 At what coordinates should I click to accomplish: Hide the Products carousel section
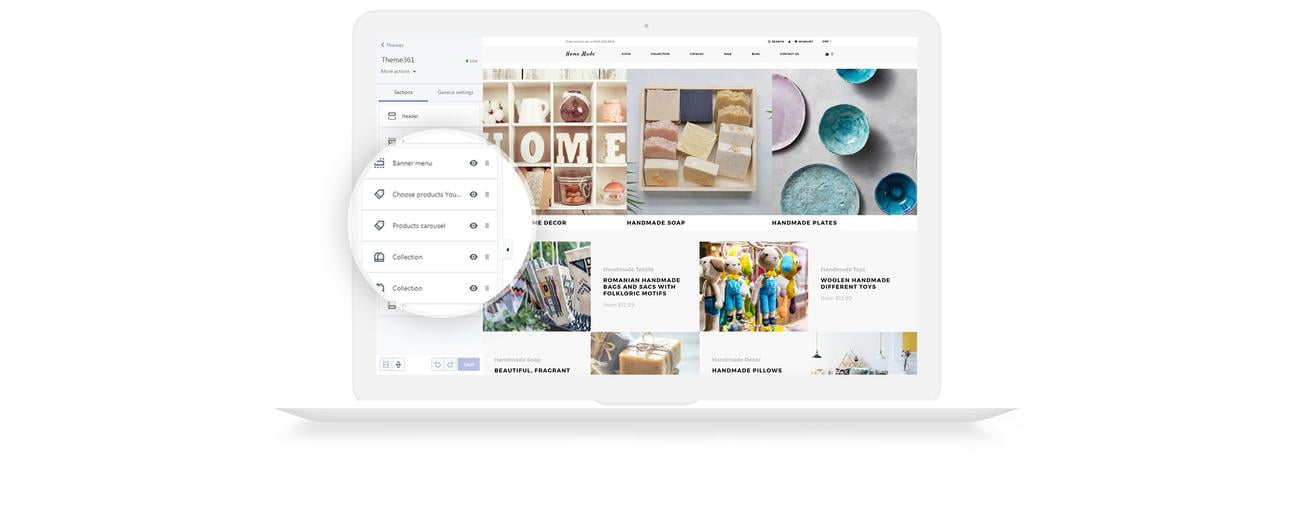473,225
